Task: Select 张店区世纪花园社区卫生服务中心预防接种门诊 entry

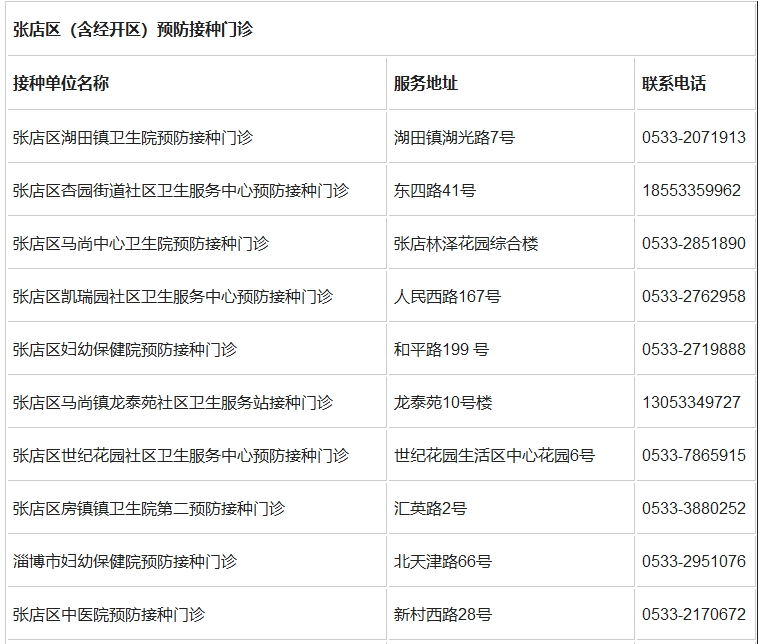Action: (x=180, y=455)
